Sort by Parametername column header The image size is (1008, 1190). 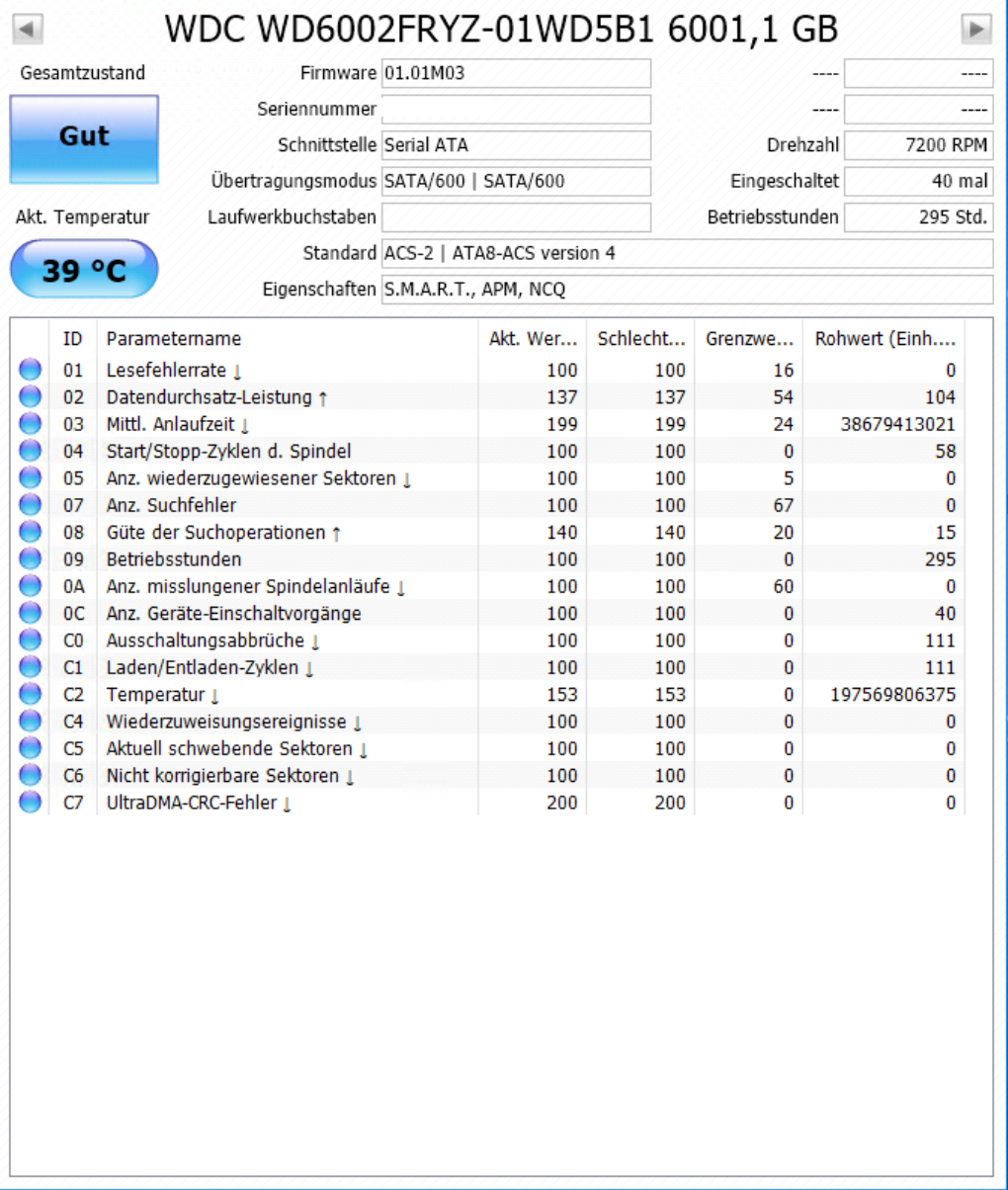pos(288,339)
